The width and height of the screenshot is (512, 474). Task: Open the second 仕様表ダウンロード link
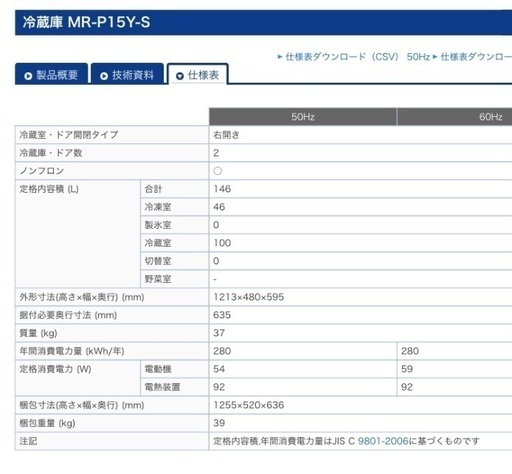[476, 57]
